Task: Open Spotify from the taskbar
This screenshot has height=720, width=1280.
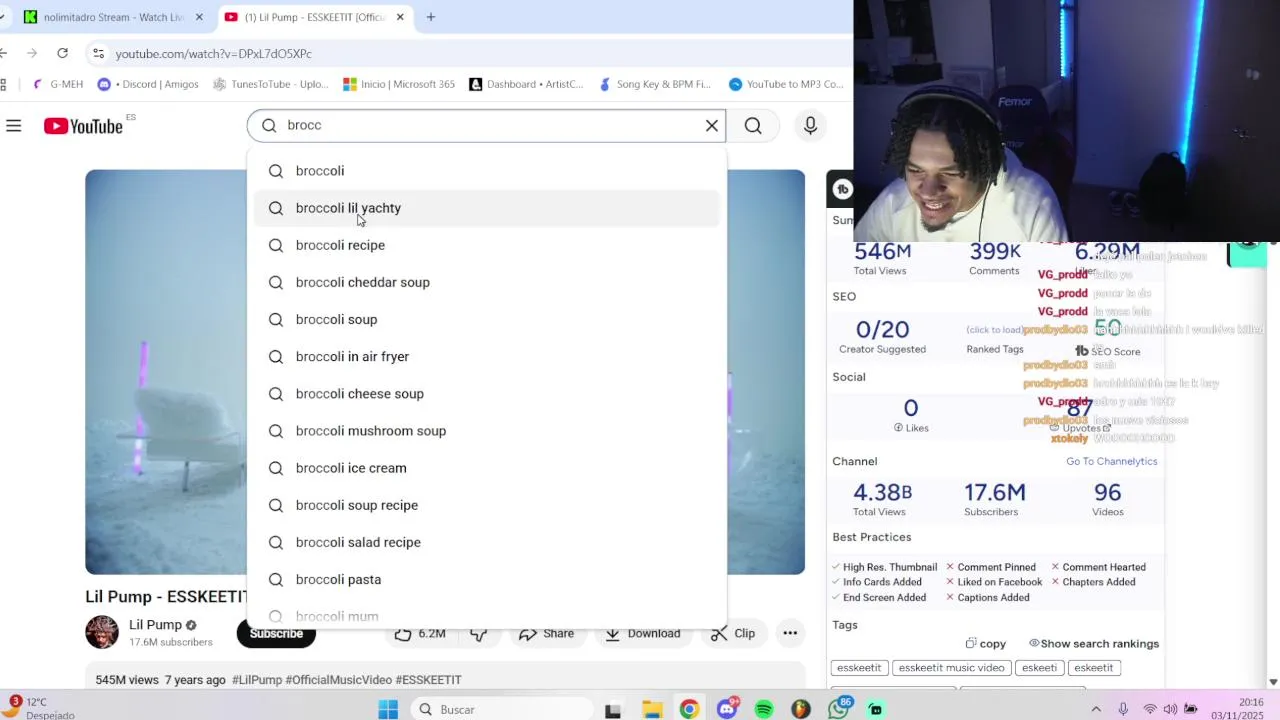Action: (x=764, y=710)
